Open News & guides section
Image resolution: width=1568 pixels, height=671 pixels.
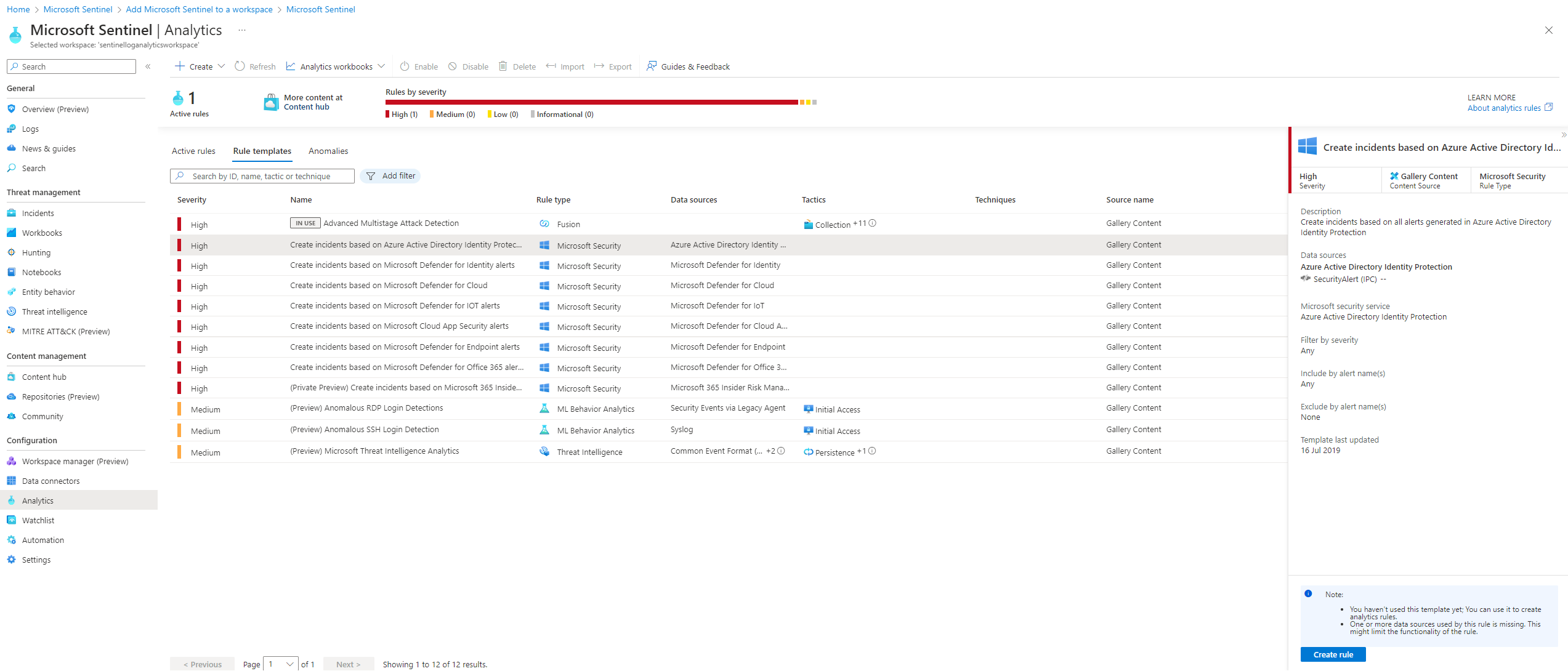tap(49, 148)
